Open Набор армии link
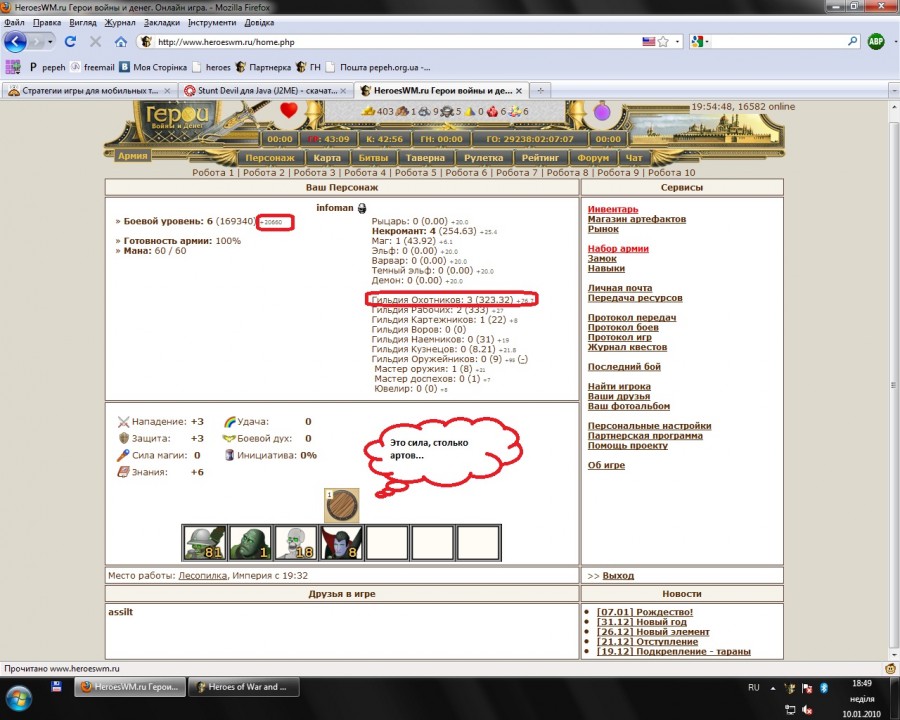 (618, 249)
